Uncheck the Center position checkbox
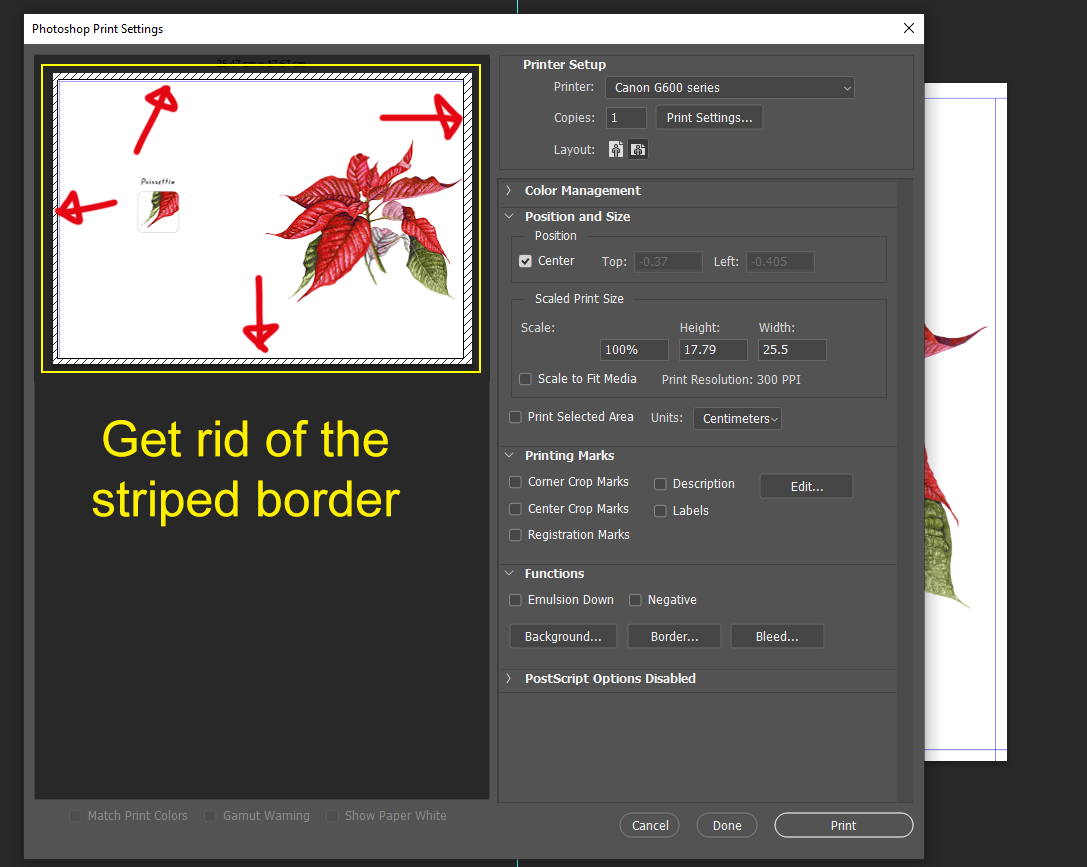This screenshot has height=867, width=1087. [x=525, y=260]
